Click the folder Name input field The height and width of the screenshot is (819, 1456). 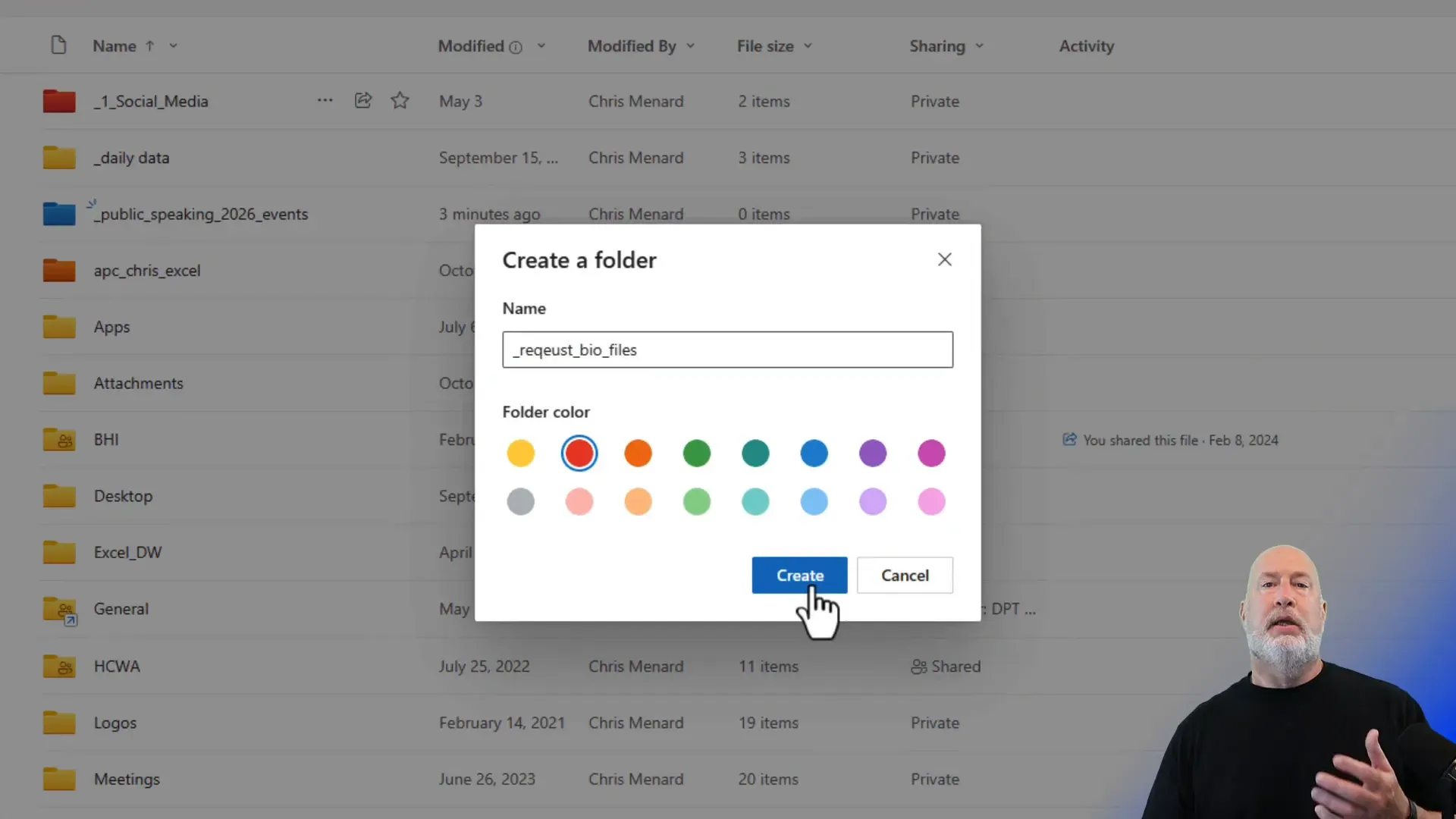tap(727, 350)
